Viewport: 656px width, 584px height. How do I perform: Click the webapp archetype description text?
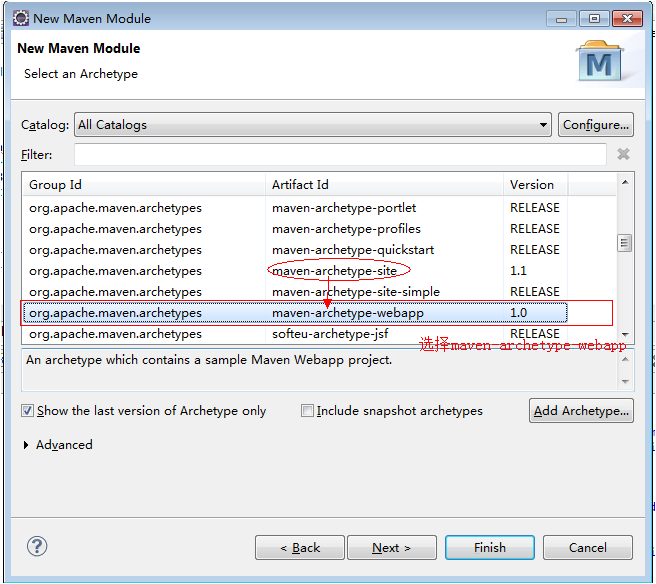tap(209, 360)
